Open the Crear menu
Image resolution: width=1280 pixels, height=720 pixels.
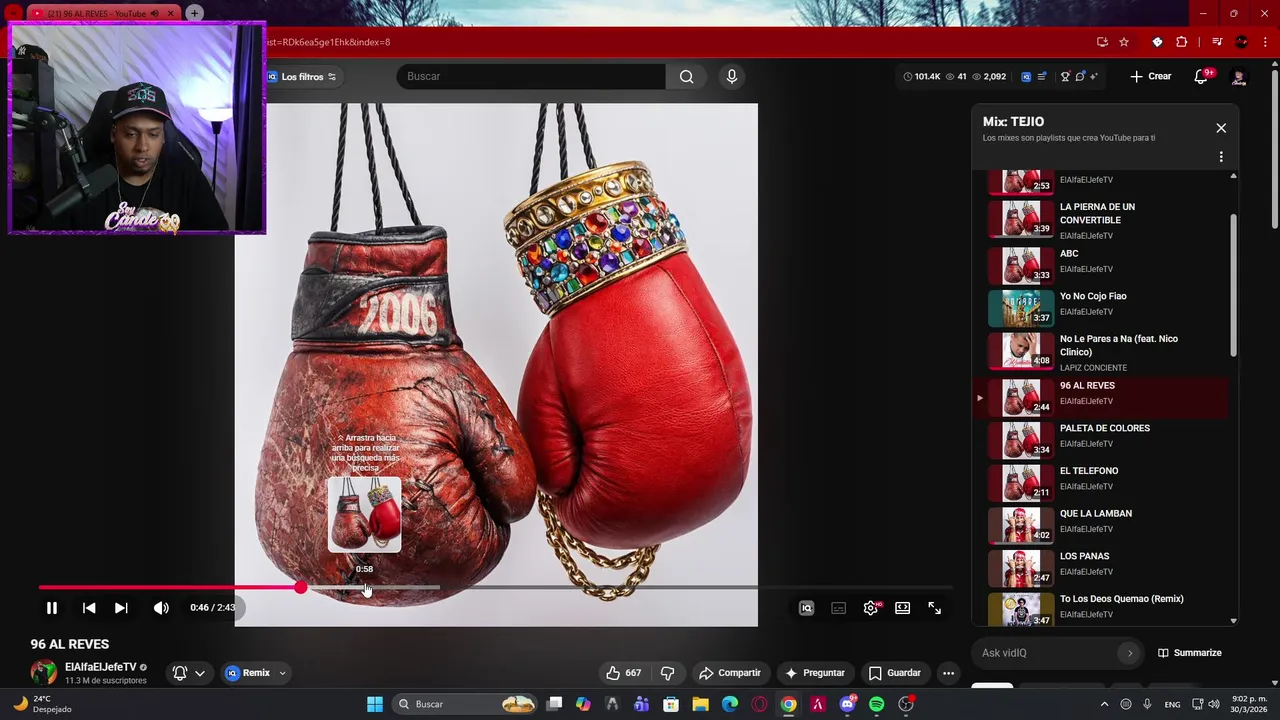point(1150,76)
